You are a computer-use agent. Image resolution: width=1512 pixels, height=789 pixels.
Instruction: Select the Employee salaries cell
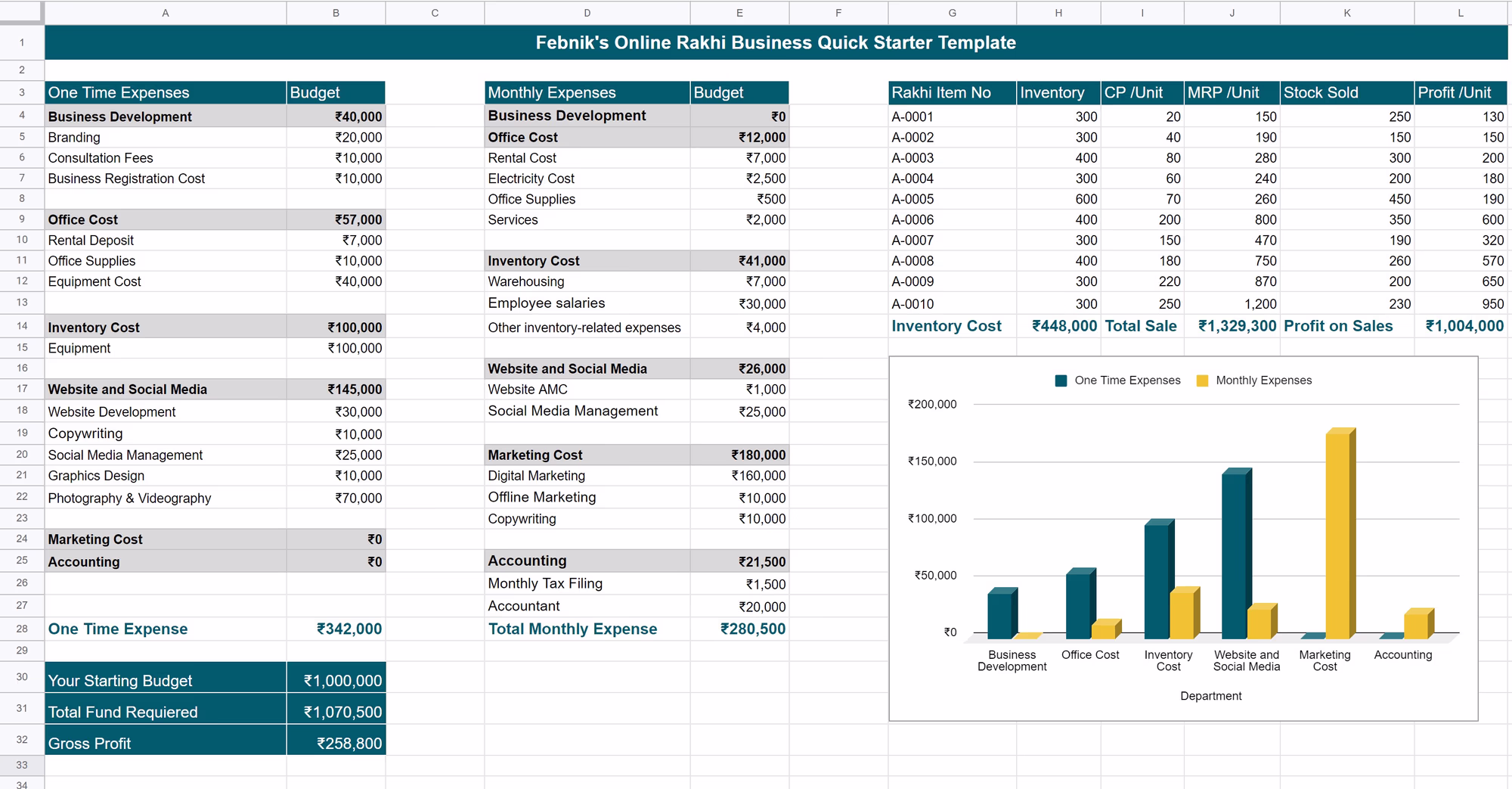tap(587, 303)
